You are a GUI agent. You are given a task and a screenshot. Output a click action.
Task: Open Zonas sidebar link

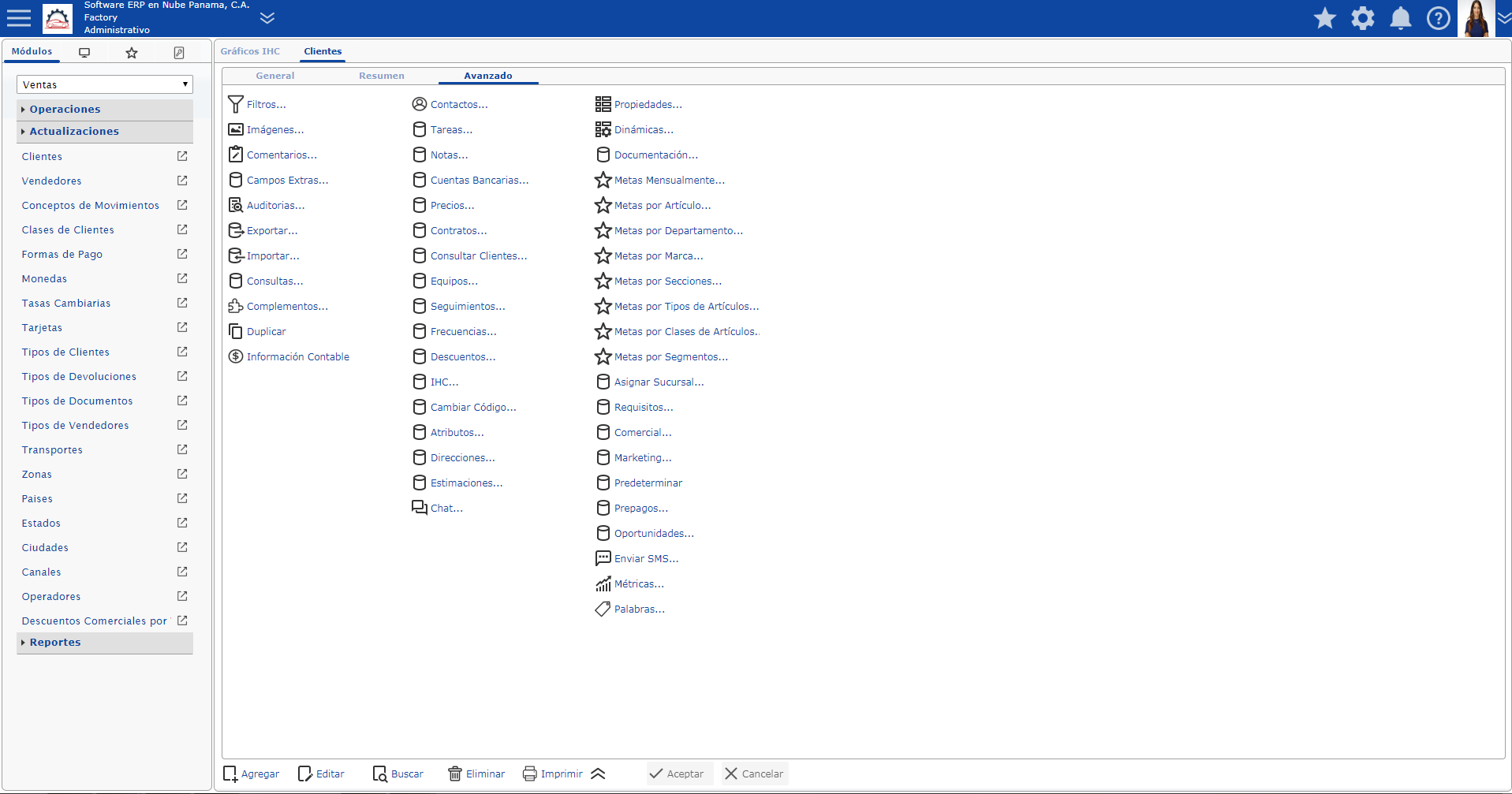[x=37, y=474]
